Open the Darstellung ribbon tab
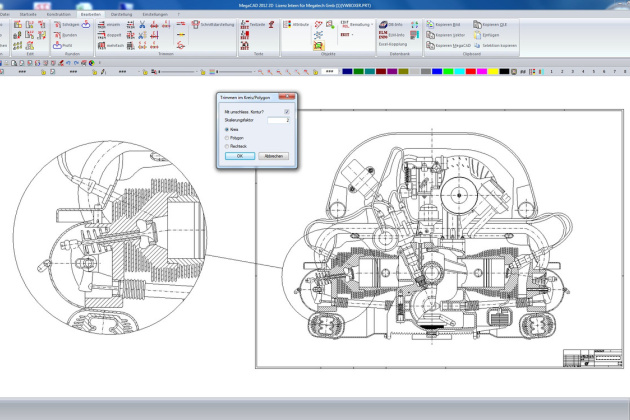Screen dimensions: 630x420 click(x=120, y=14)
